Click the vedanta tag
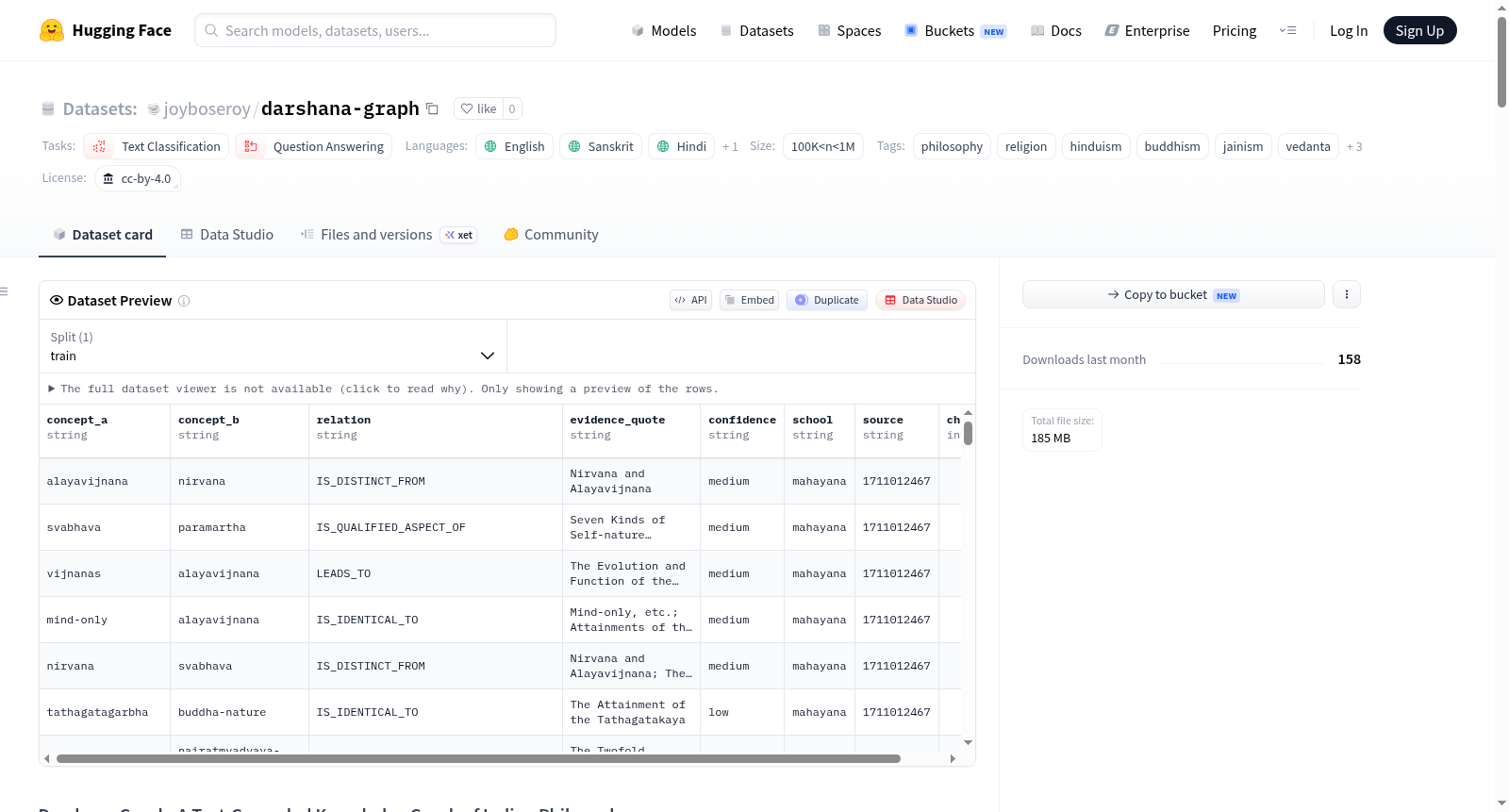Screen dimensions: 1509x812 click(x=1308, y=146)
